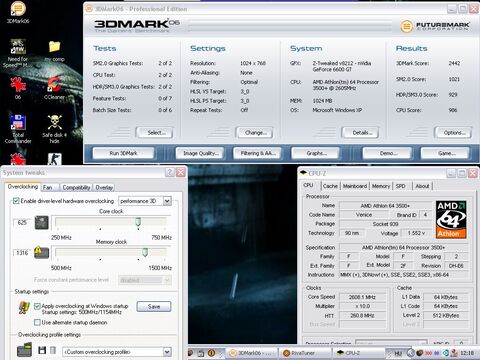Open the Memory tab in CPU-Z
This screenshot has height=360, width=480.
click(x=381, y=186)
